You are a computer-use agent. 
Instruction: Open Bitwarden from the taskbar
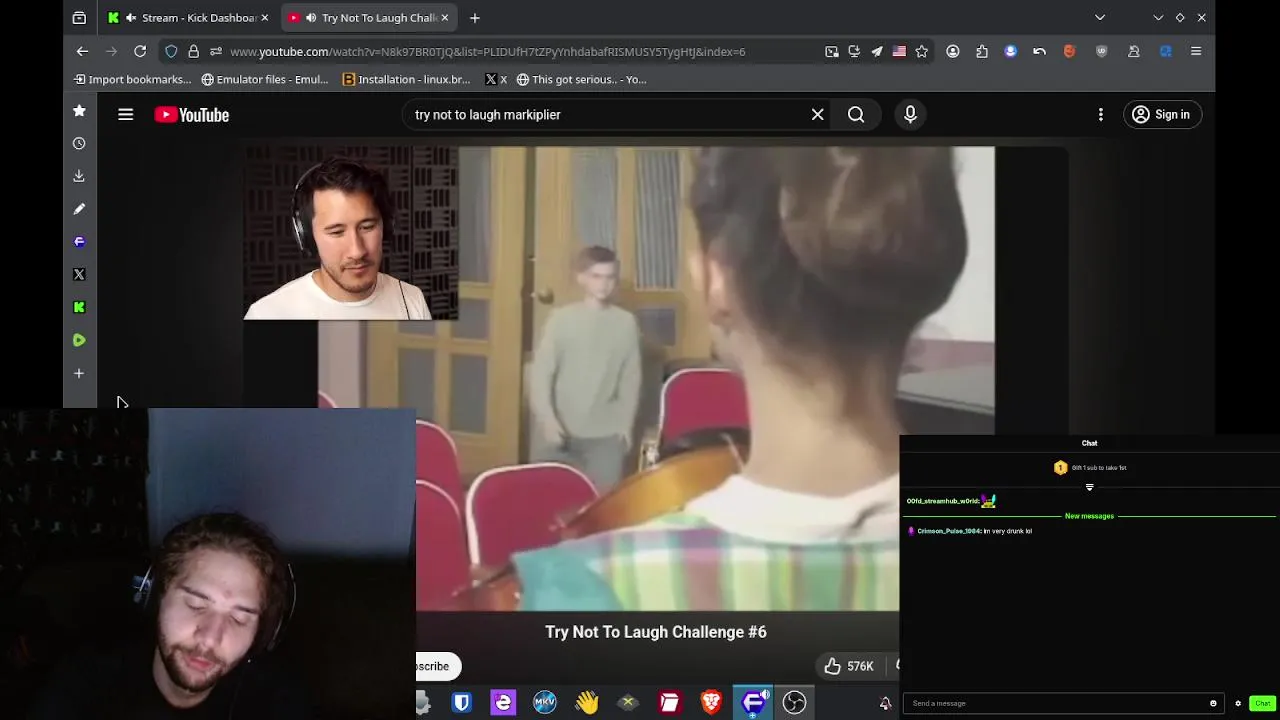pos(461,703)
